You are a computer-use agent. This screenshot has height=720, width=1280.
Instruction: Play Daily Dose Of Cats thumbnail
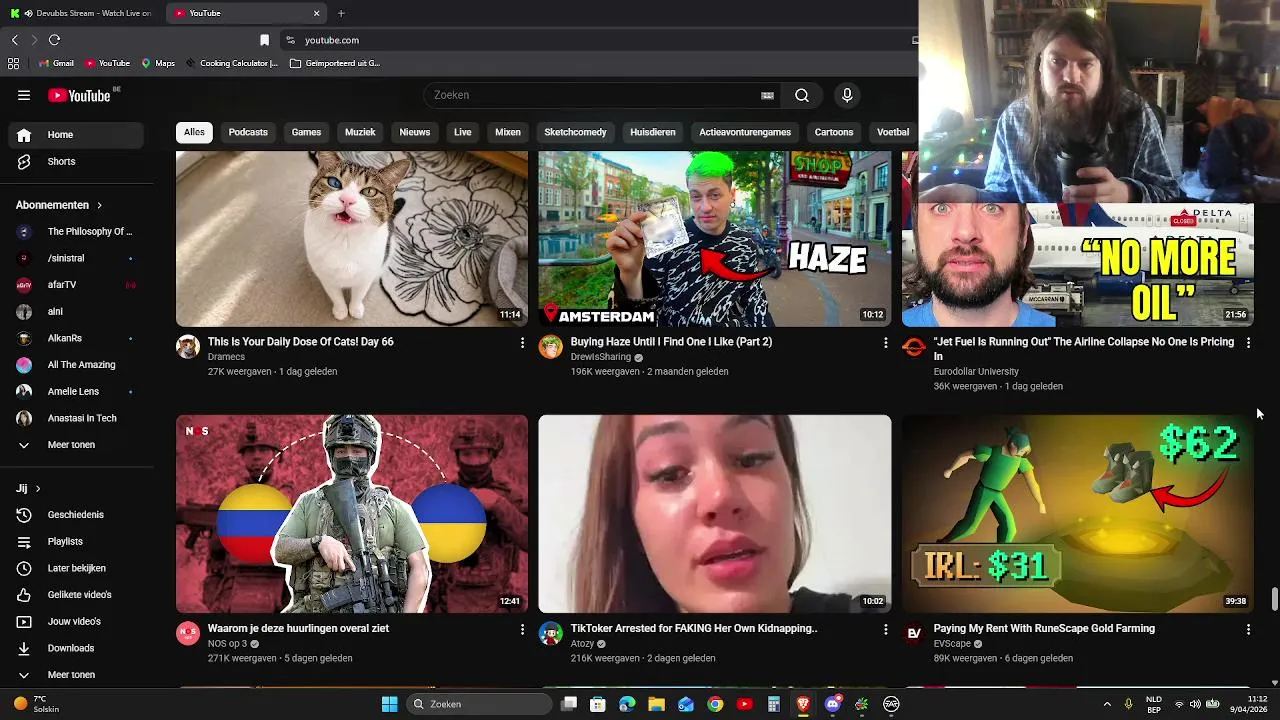tap(352, 239)
